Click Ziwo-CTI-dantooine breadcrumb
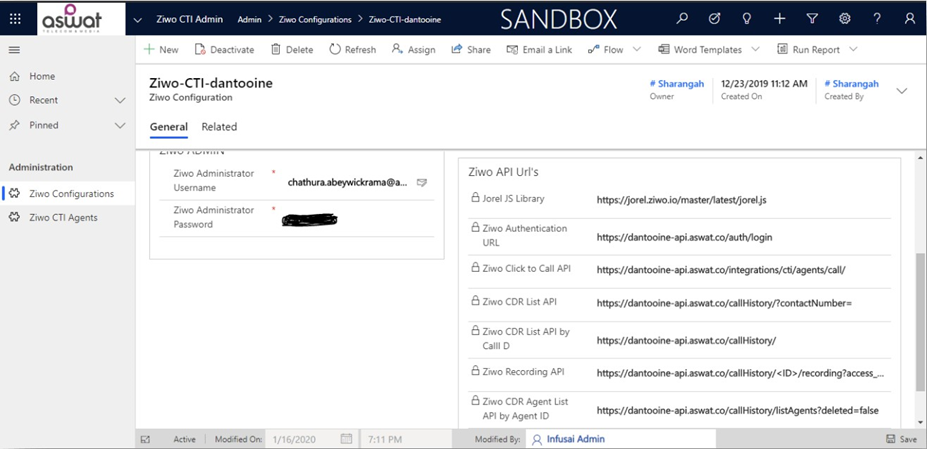The width and height of the screenshot is (927, 449). click(404, 20)
